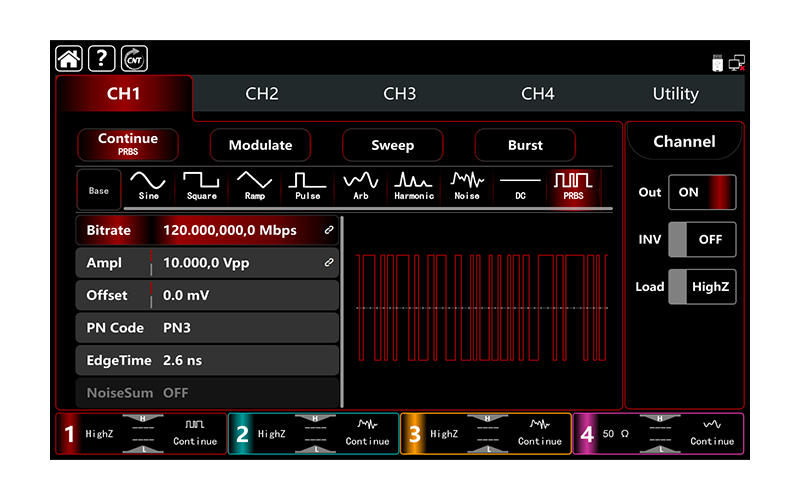Select the Sine waveform icon

[149, 186]
